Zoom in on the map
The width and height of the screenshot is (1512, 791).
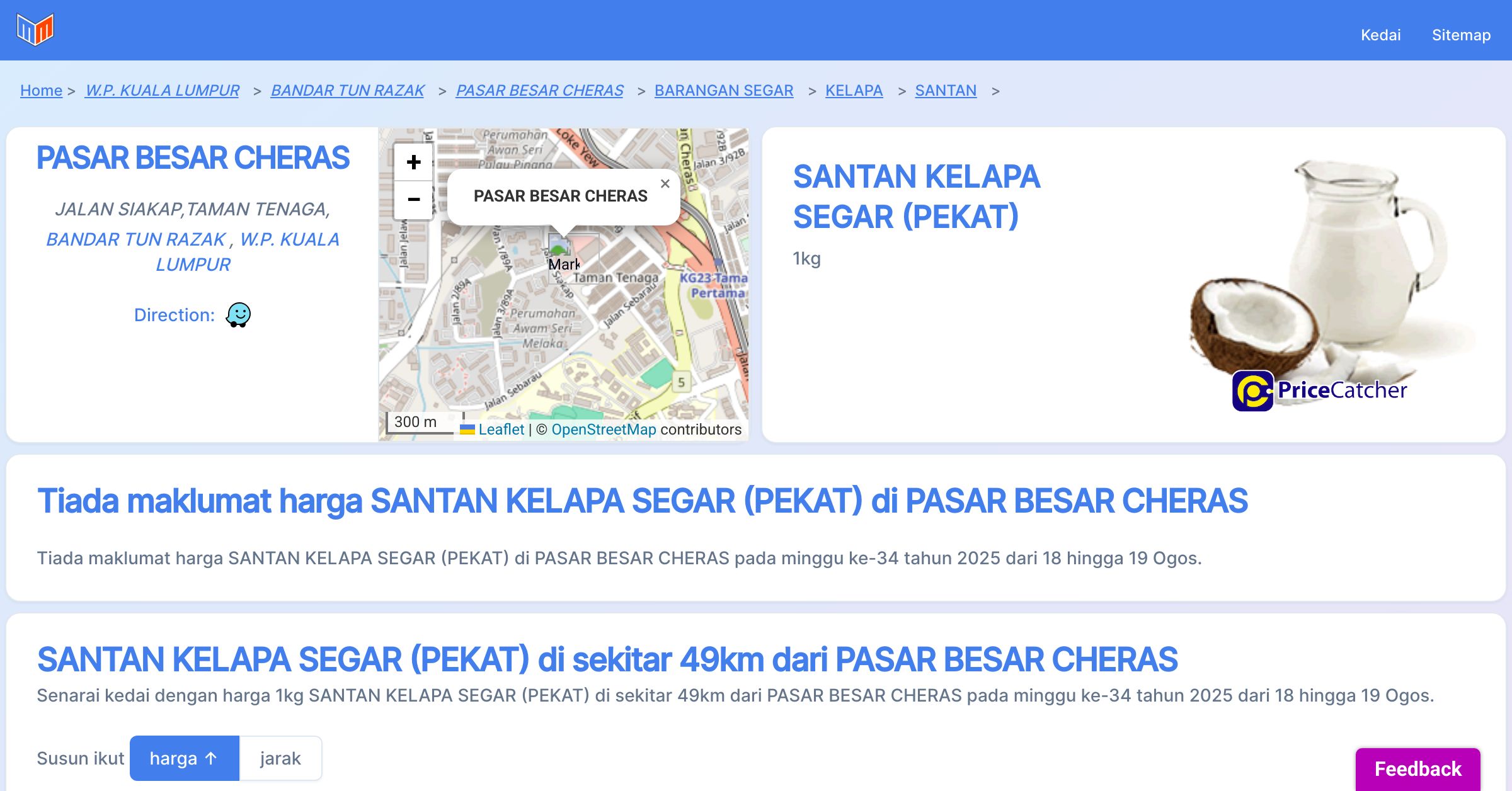[413, 162]
